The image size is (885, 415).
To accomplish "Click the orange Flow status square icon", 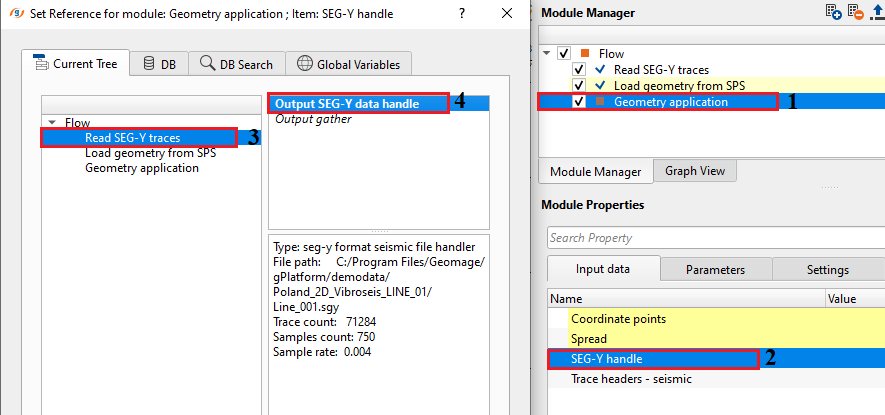I will [x=587, y=53].
